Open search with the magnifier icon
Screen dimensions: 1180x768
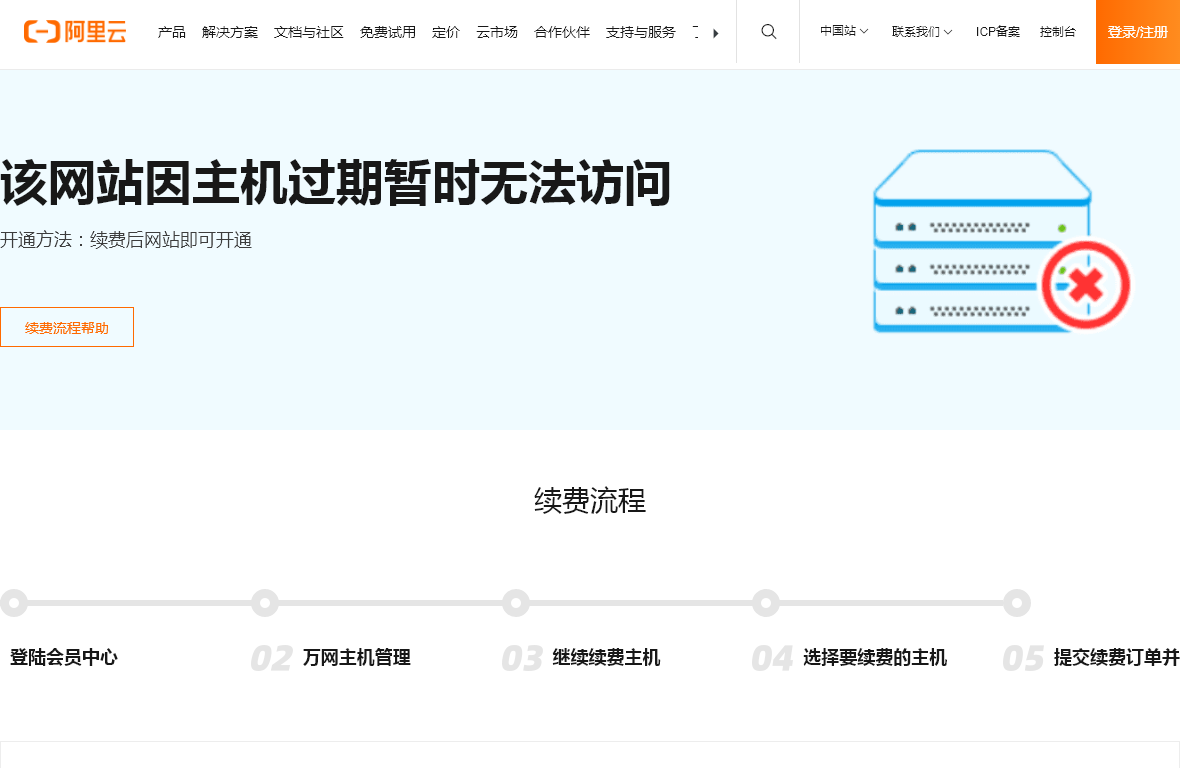(768, 32)
